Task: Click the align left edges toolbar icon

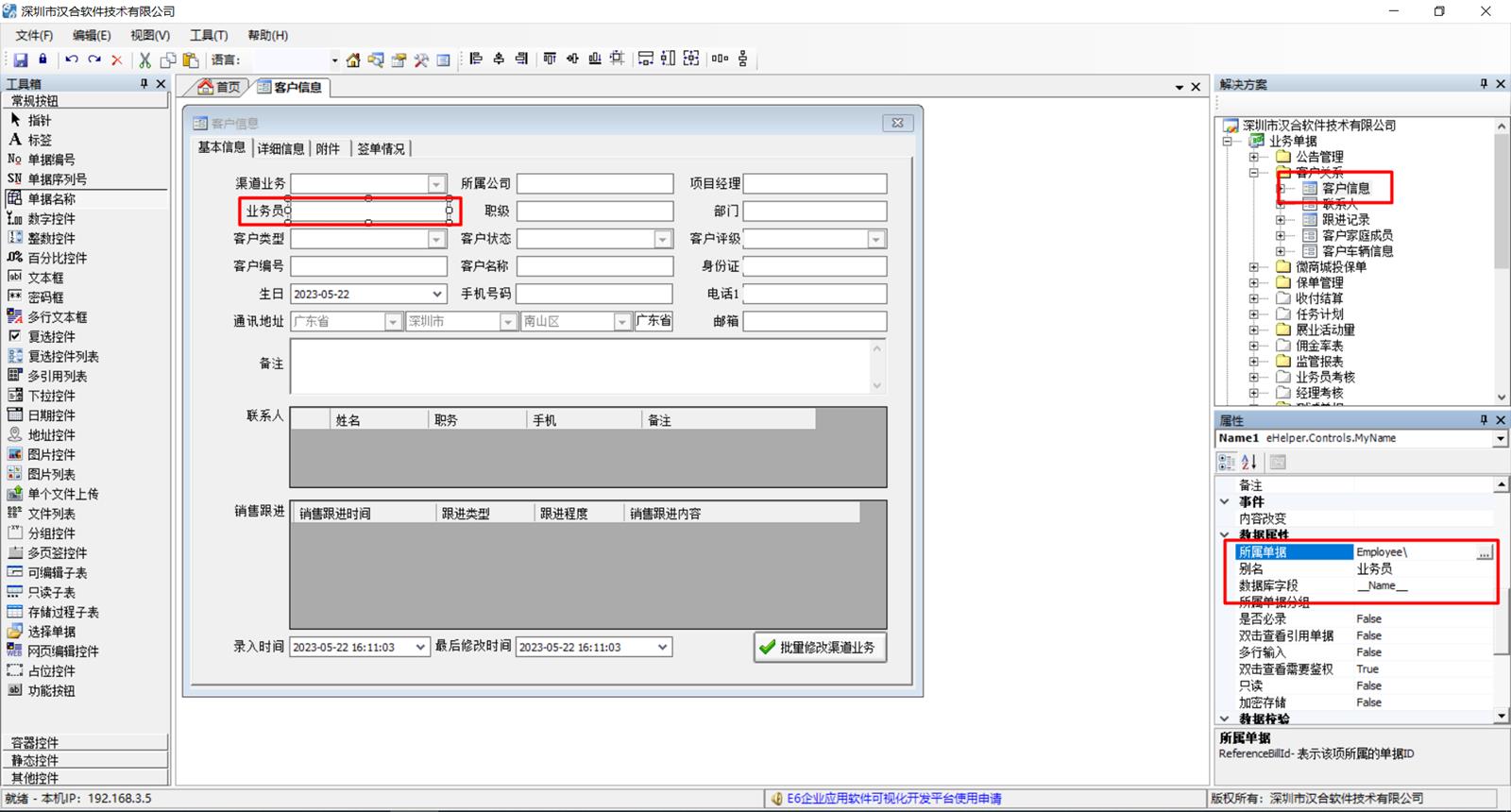Action: click(476, 59)
